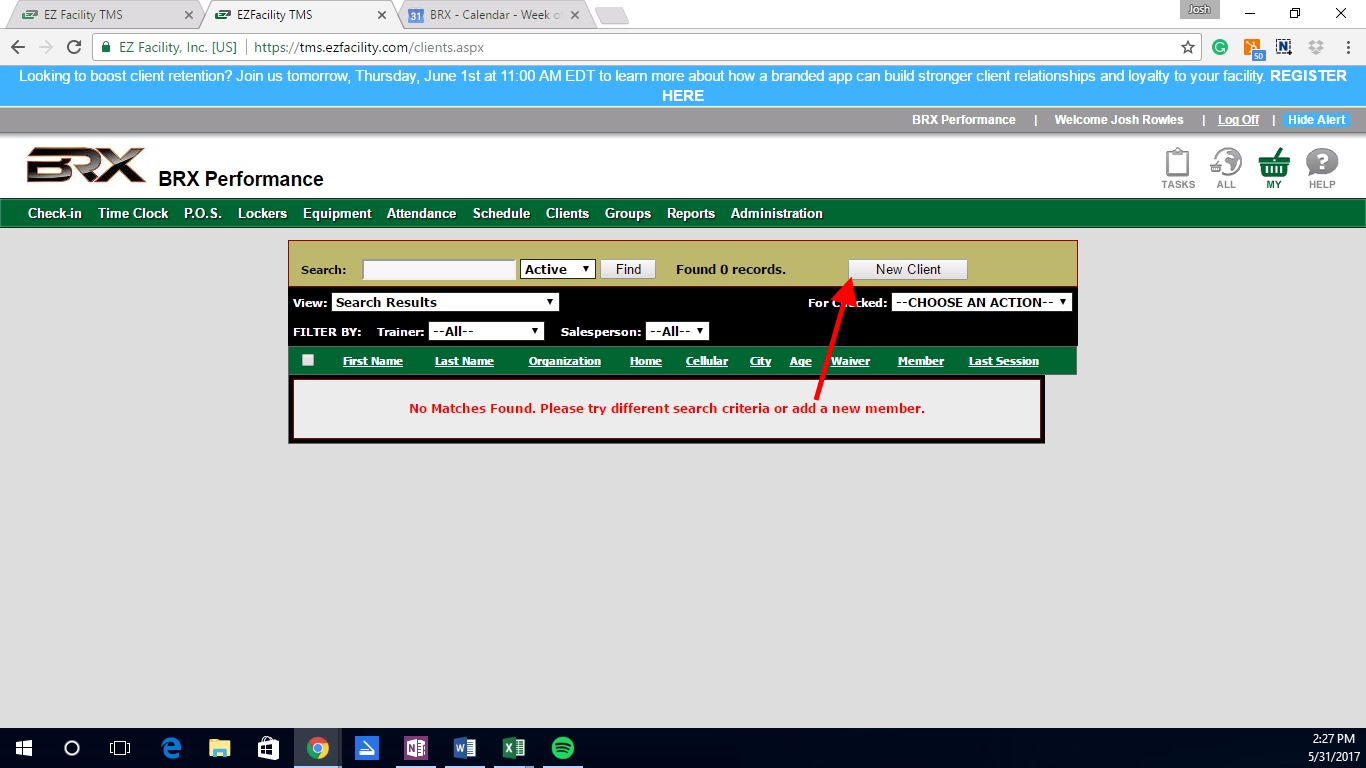Open the Schedule menu
The image size is (1366, 768).
point(501,213)
